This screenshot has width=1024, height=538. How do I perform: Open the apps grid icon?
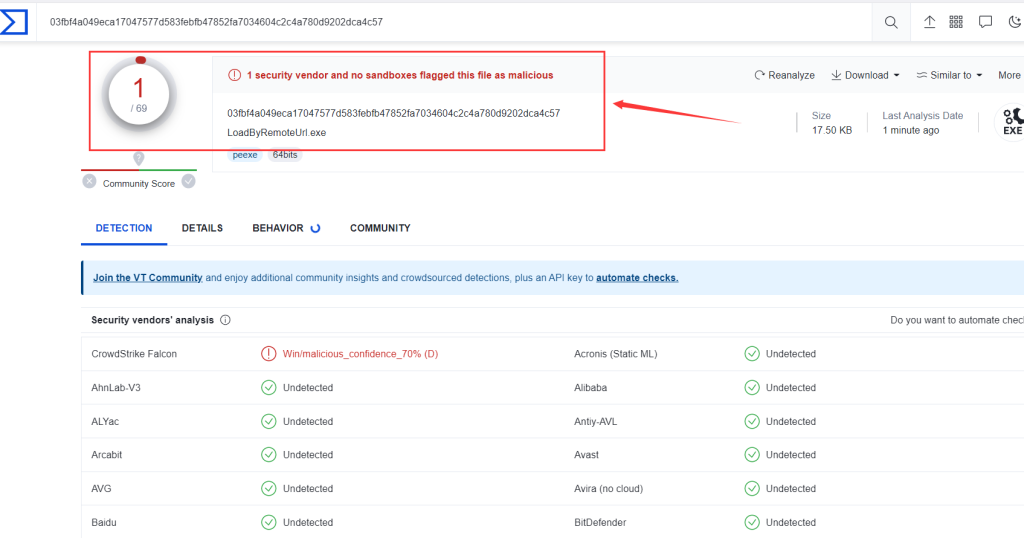pyautogui.click(x=956, y=22)
